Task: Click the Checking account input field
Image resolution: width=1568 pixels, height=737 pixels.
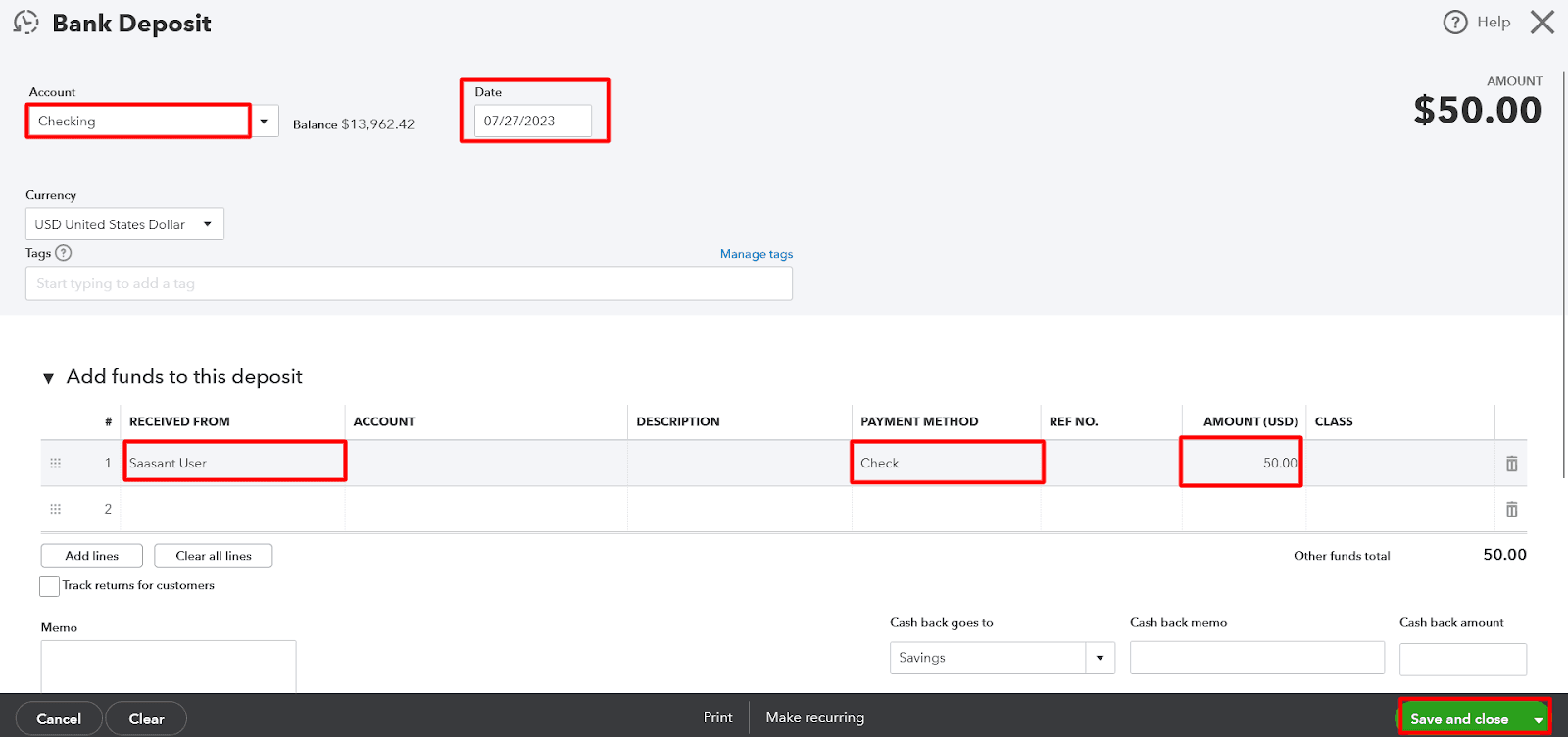Action: click(x=138, y=122)
